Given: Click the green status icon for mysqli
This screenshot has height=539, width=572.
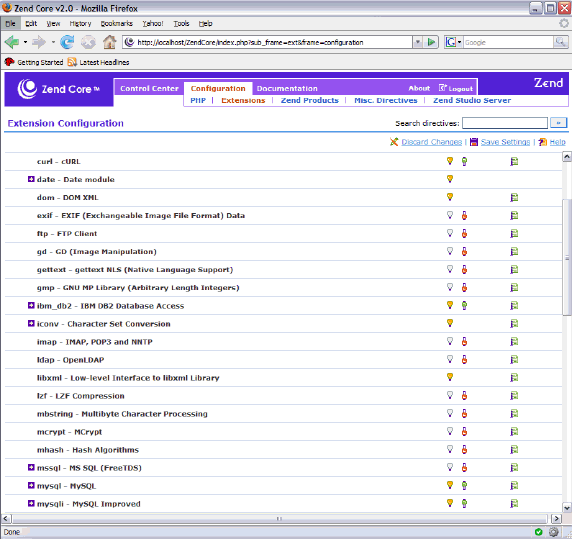Looking at the screenshot, I should pyautogui.click(x=464, y=503).
